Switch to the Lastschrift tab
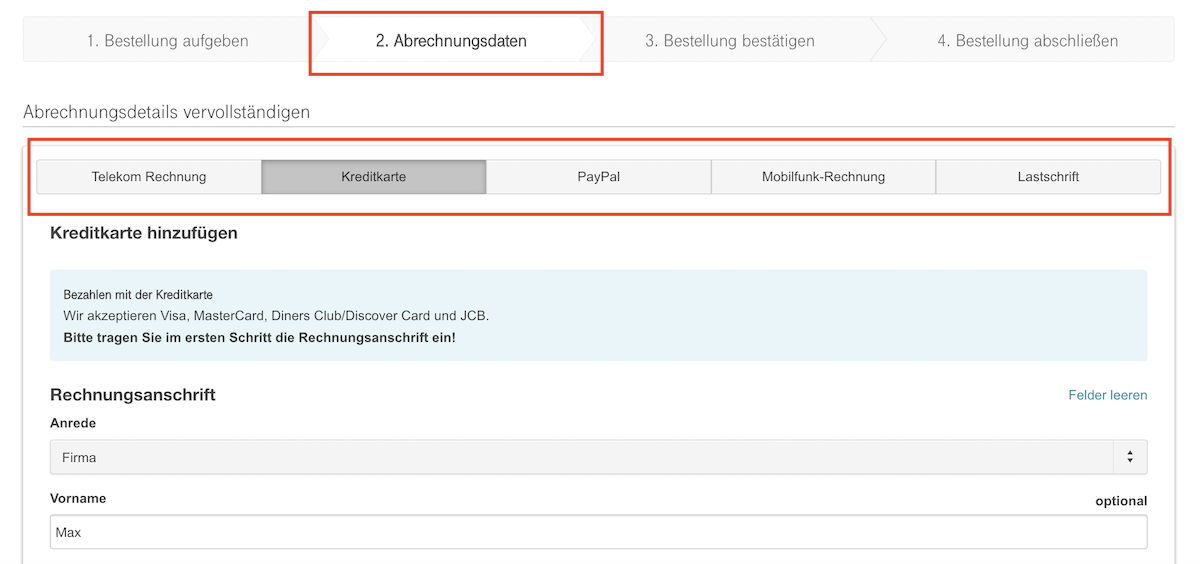Viewport: 1200px width, 564px height. [x=1047, y=177]
